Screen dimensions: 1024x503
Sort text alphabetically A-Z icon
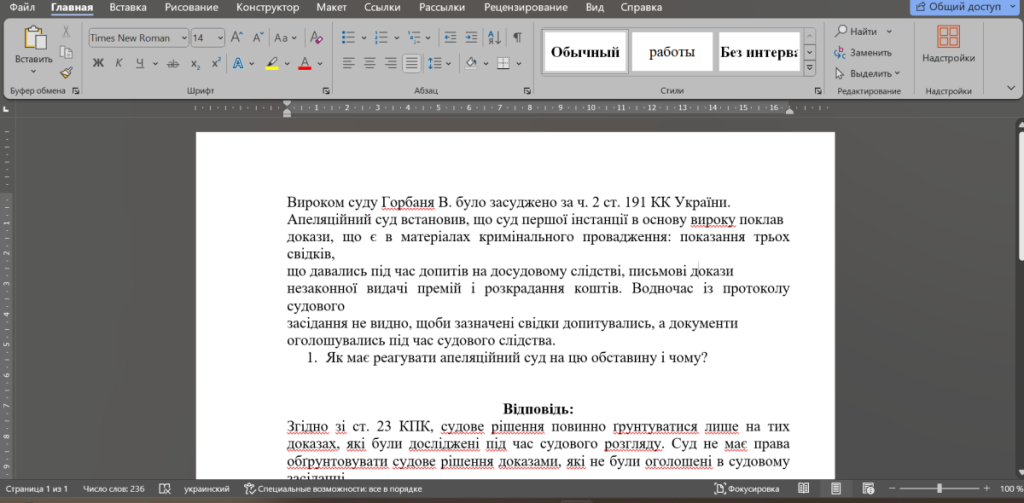click(x=495, y=37)
